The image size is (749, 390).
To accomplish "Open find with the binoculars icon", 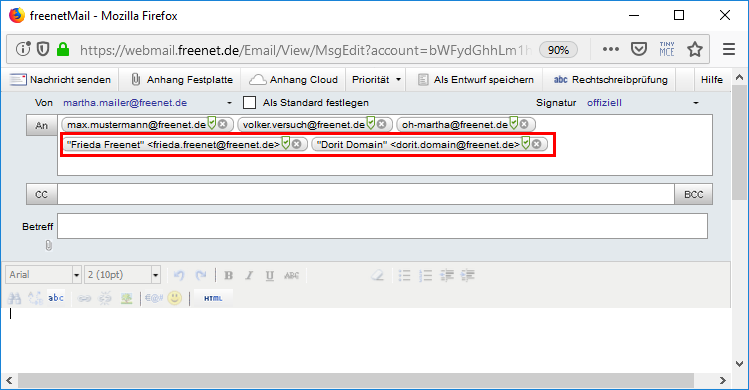I will pyautogui.click(x=14, y=298).
